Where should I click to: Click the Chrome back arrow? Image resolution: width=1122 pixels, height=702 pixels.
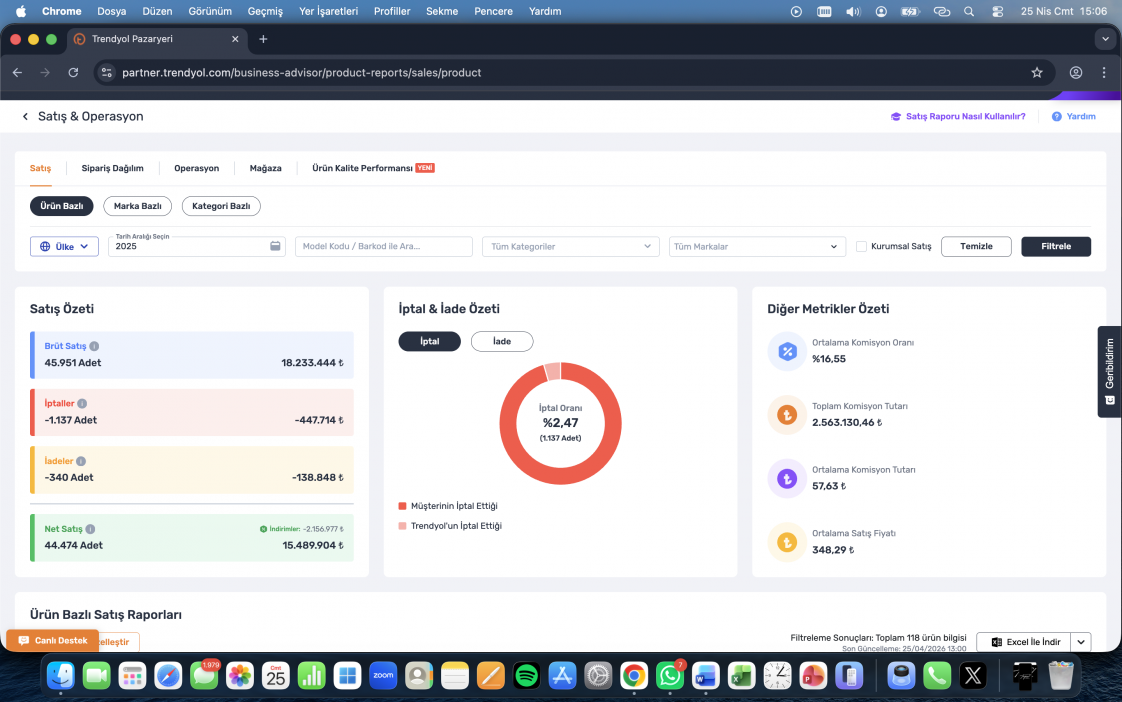[18, 72]
